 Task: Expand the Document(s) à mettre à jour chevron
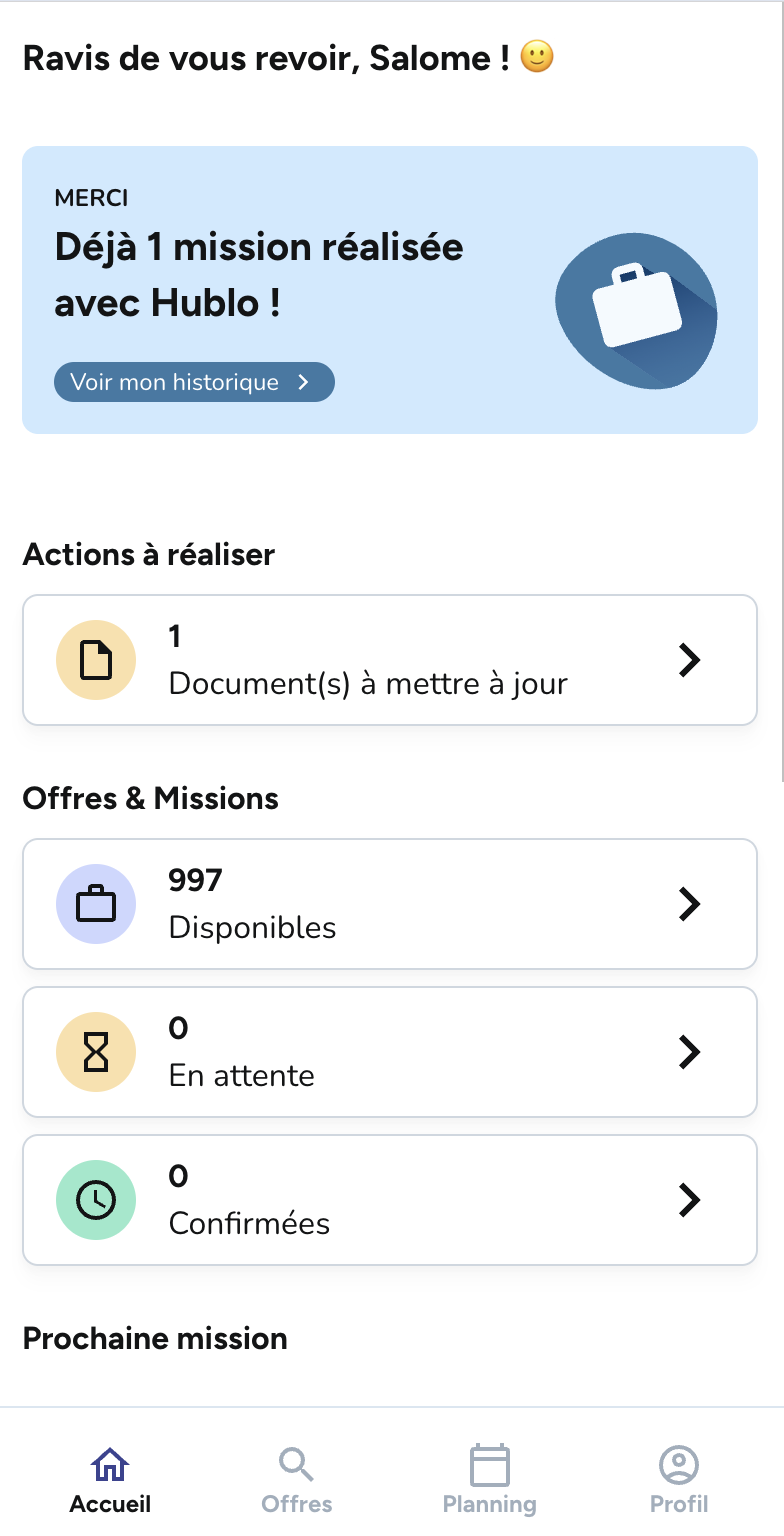coord(689,660)
